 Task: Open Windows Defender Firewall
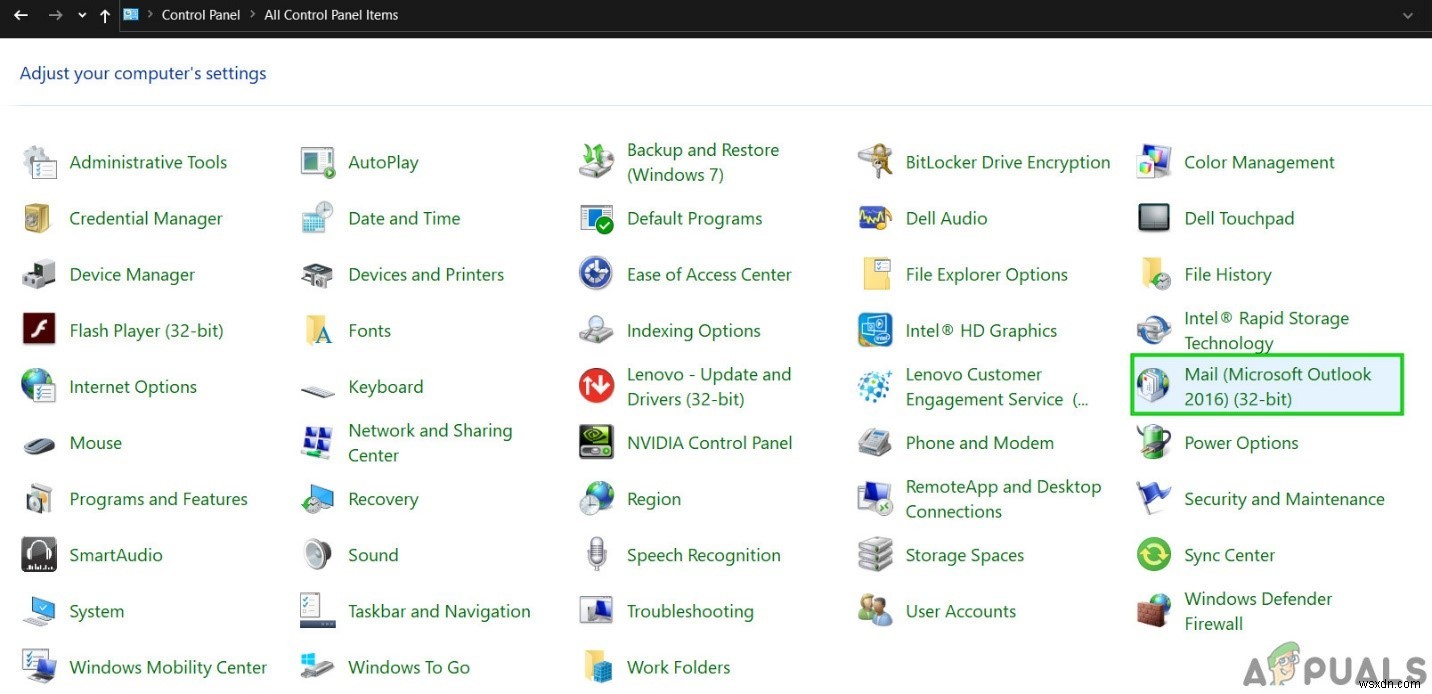(x=1257, y=611)
